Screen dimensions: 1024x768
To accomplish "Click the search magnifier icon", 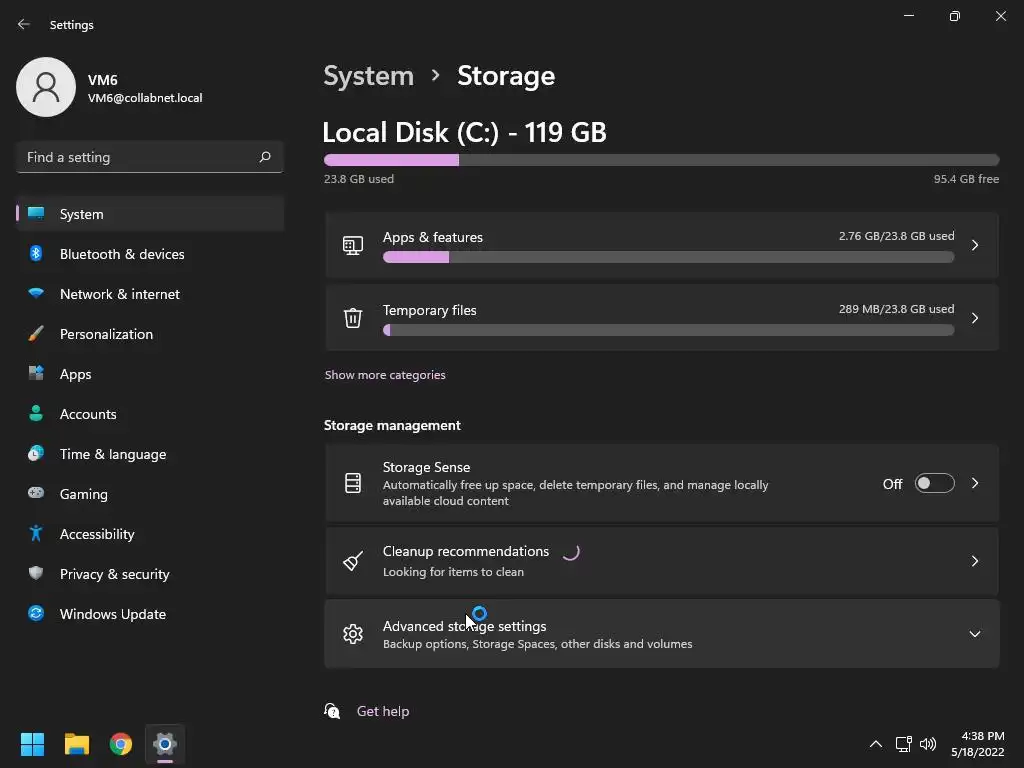I will coord(265,157).
